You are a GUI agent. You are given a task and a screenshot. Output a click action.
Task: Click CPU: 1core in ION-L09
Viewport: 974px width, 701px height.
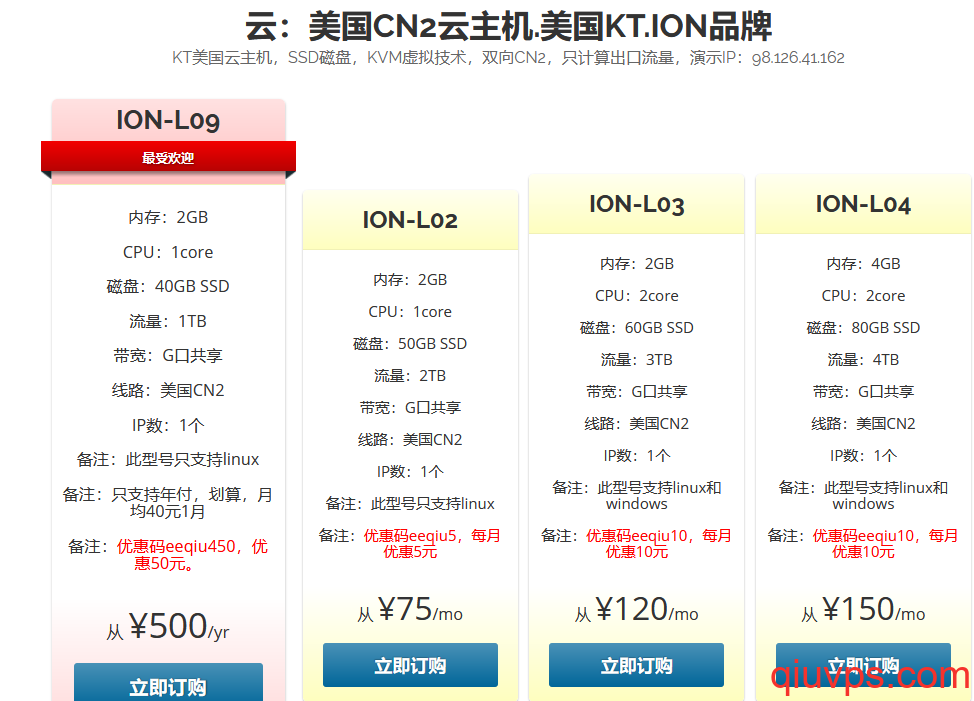(168, 252)
